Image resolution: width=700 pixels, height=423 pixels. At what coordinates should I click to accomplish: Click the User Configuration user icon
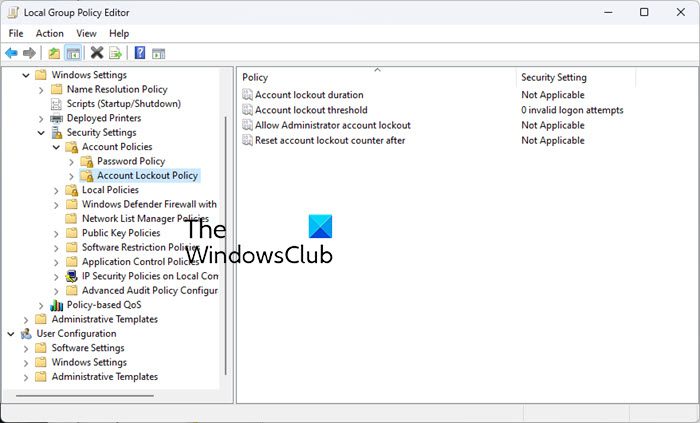26,333
